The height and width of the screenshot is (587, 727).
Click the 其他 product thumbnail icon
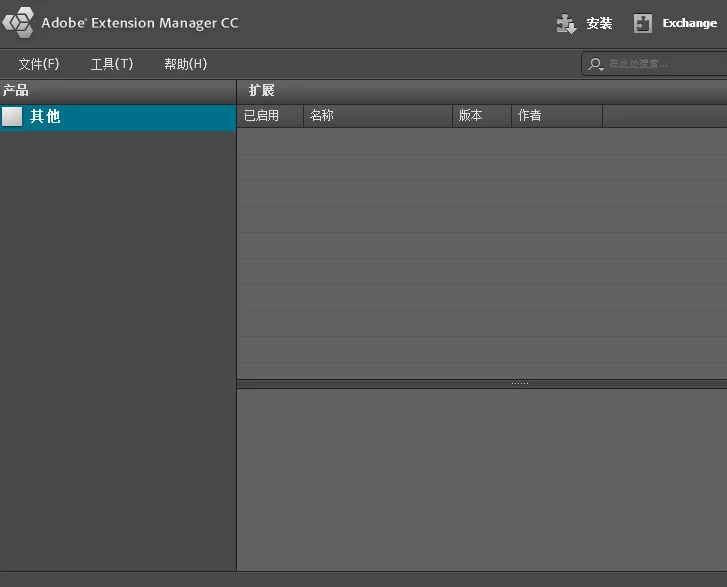point(12,116)
